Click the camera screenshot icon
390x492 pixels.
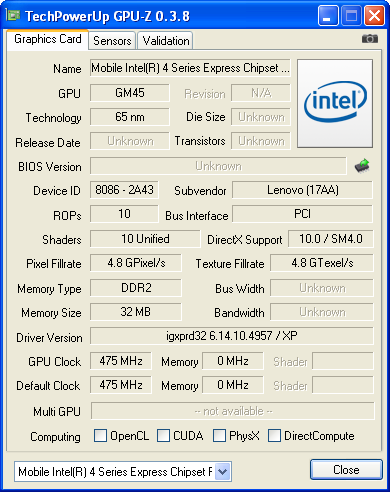coord(370,39)
